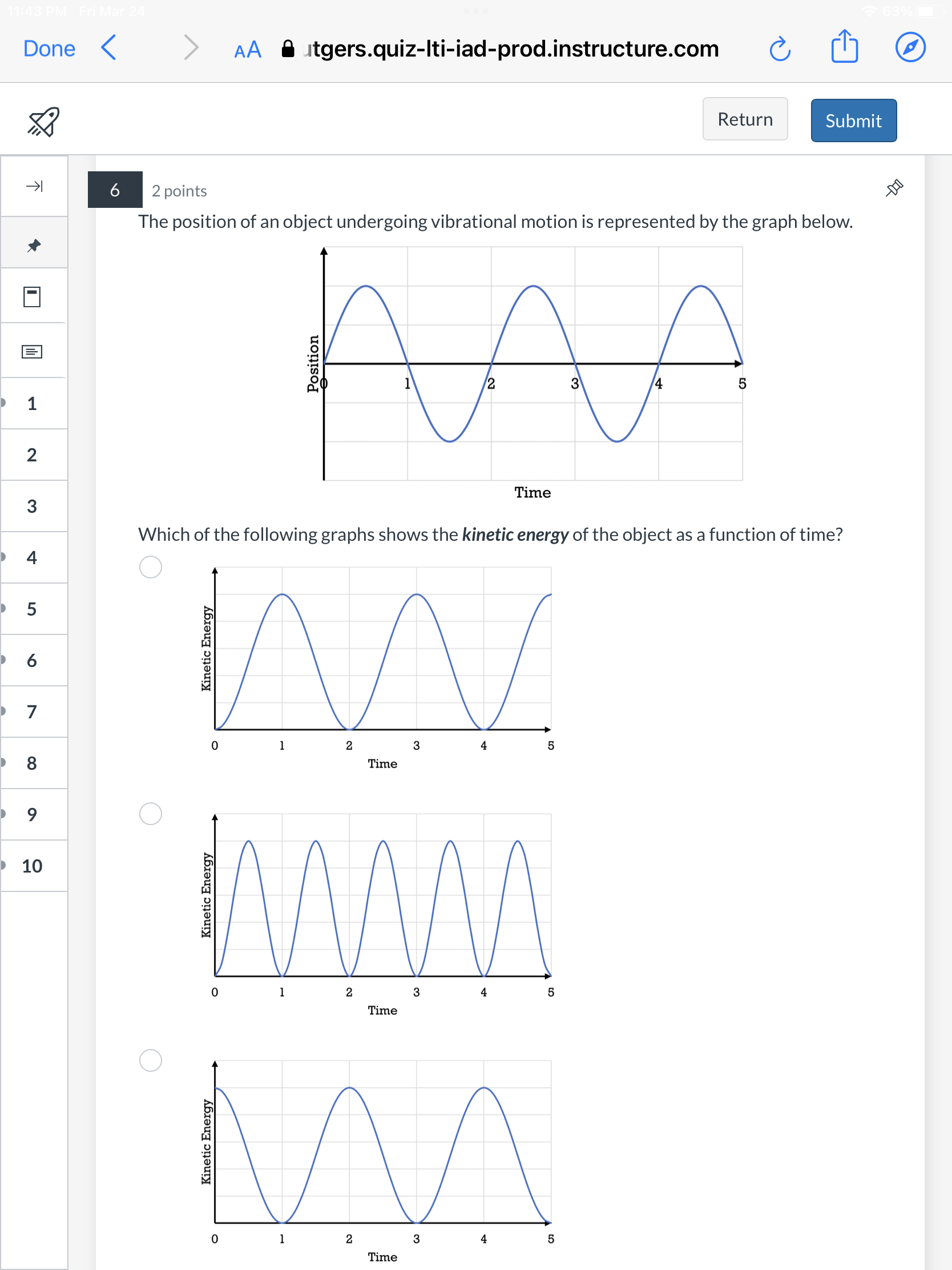
Task: Select the third kinetic energy answer choice
Action: [x=150, y=1061]
